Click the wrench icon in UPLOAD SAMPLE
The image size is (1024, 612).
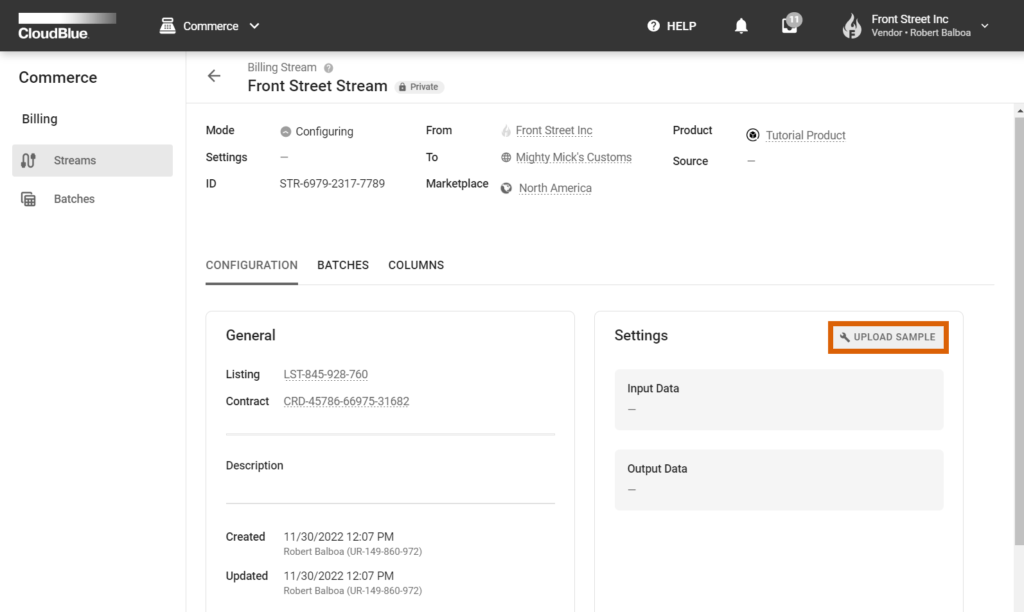844,337
